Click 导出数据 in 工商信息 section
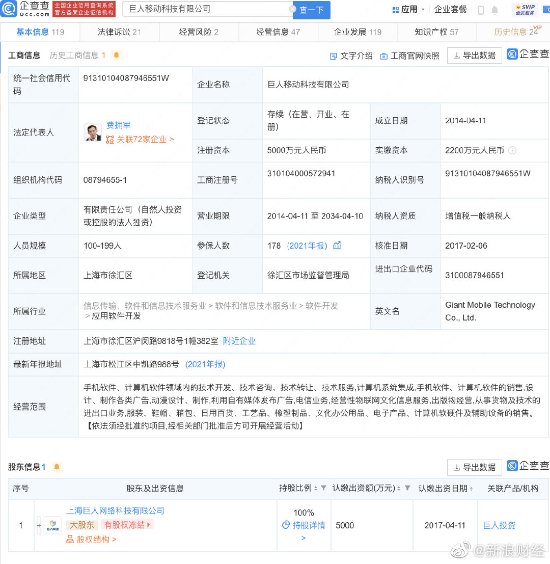Viewport: 550px width, 564px height. click(x=474, y=55)
